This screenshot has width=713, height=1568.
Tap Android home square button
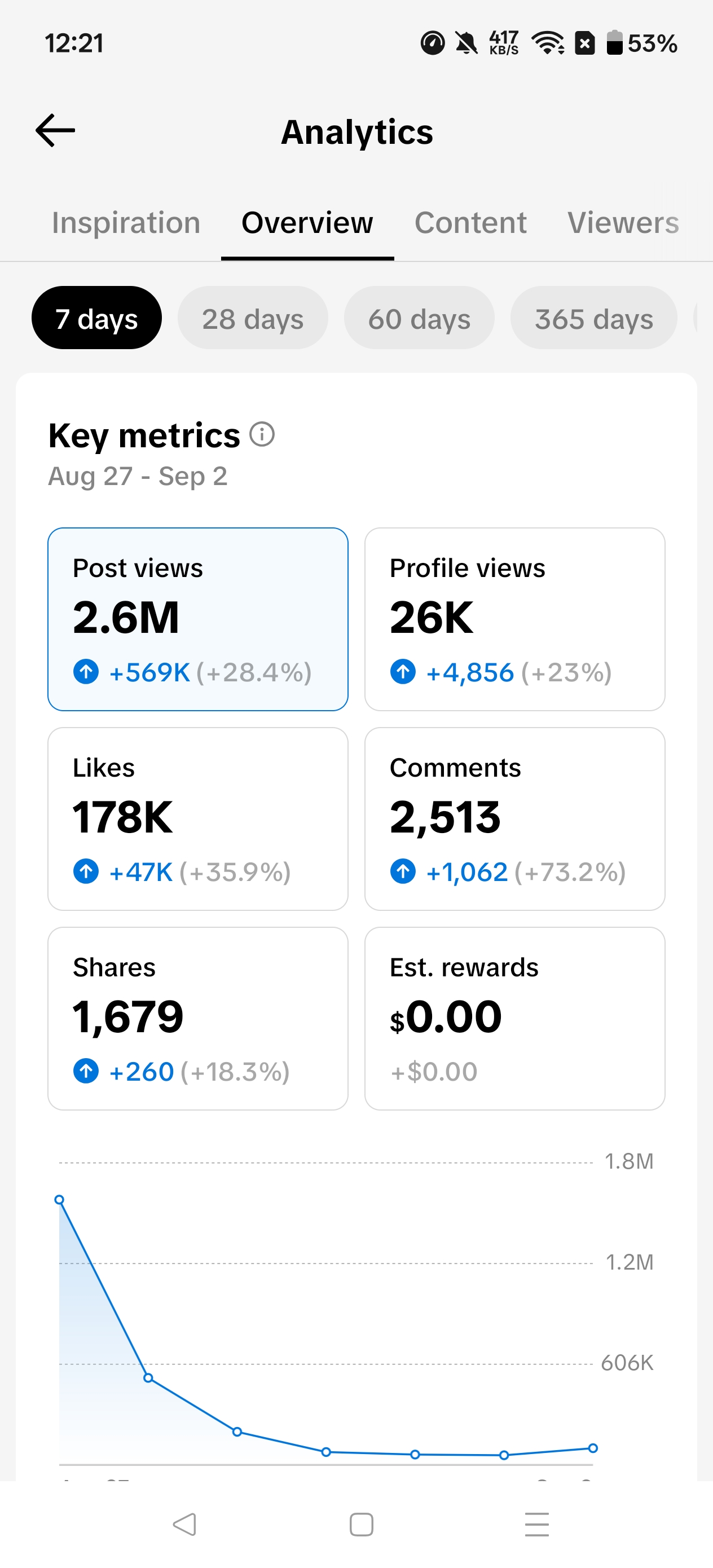(362, 1525)
